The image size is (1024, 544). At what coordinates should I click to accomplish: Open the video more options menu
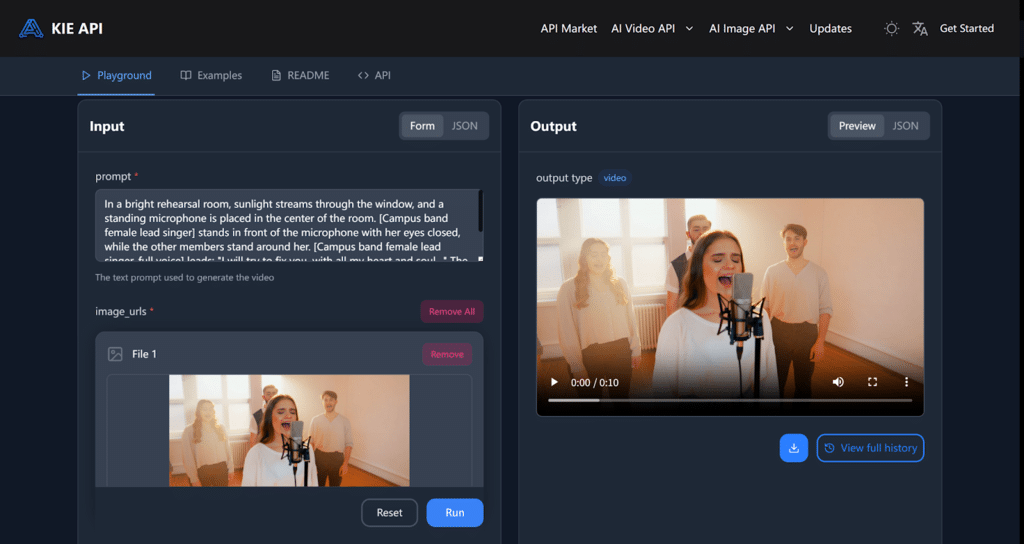click(906, 382)
